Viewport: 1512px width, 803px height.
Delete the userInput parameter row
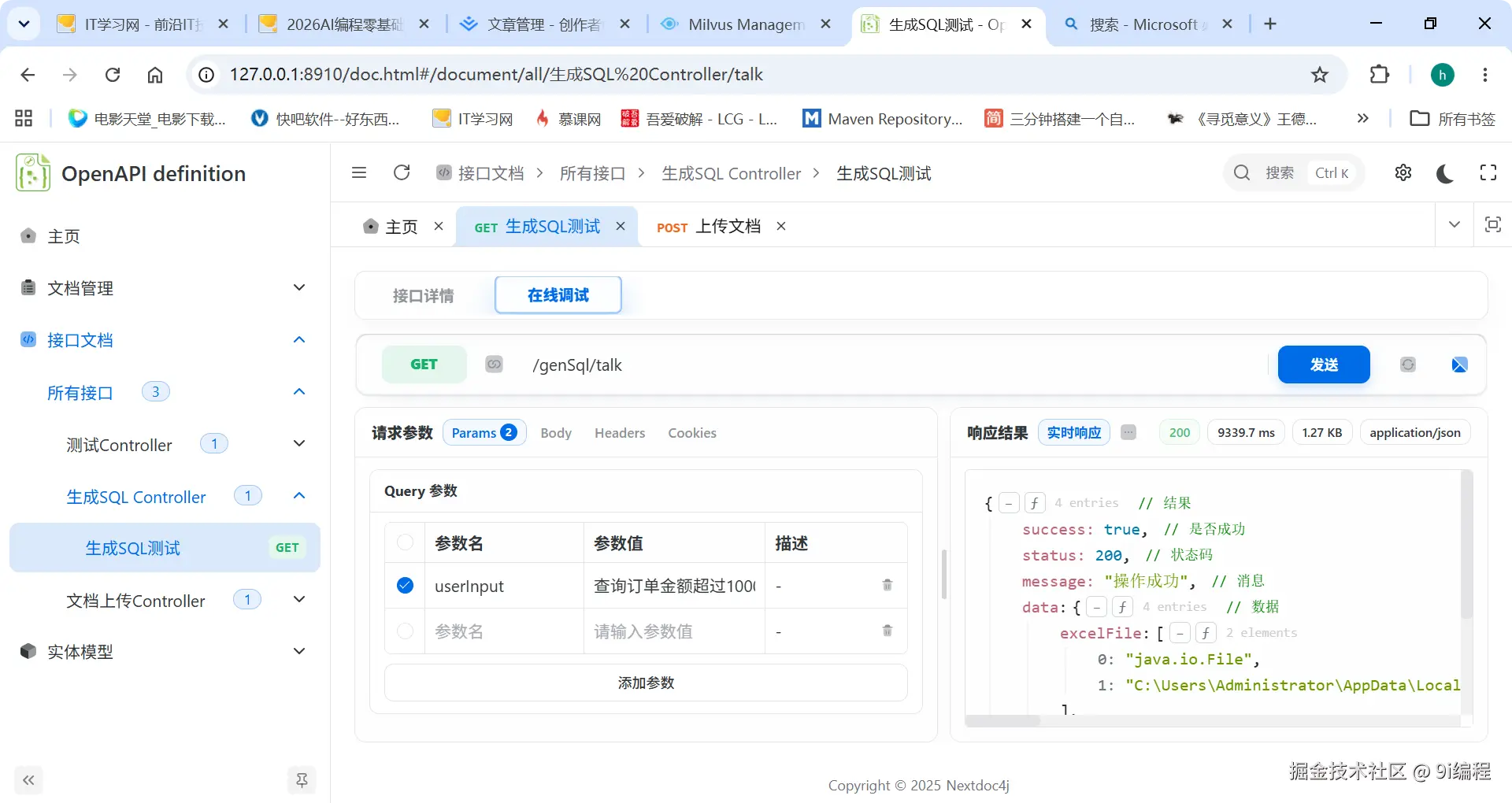pyautogui.click(x=888, y=585)
